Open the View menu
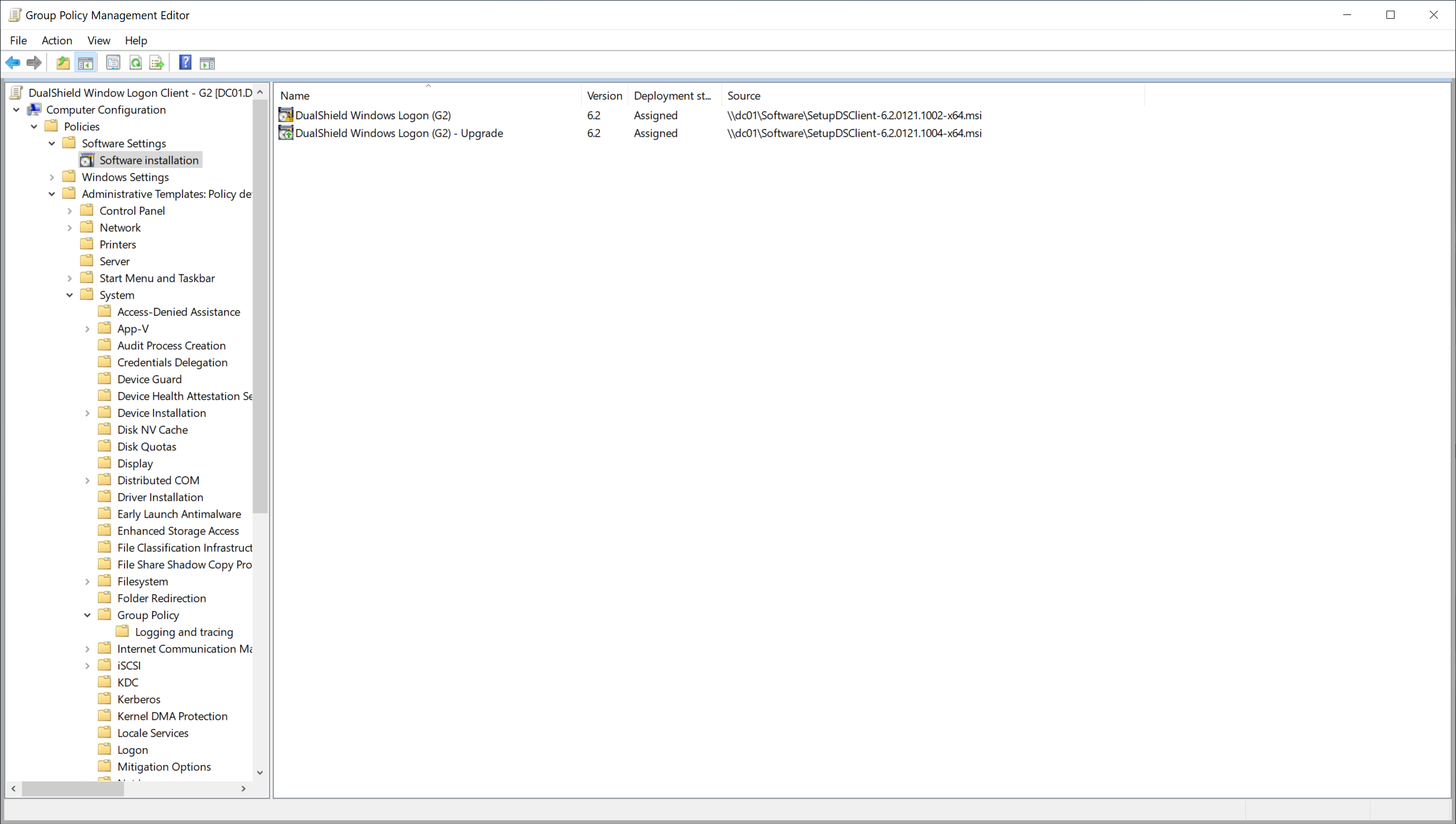Image resolution: width=1456 pixels, height=824 pixels. pyautogui.click(x=98, y=40)
